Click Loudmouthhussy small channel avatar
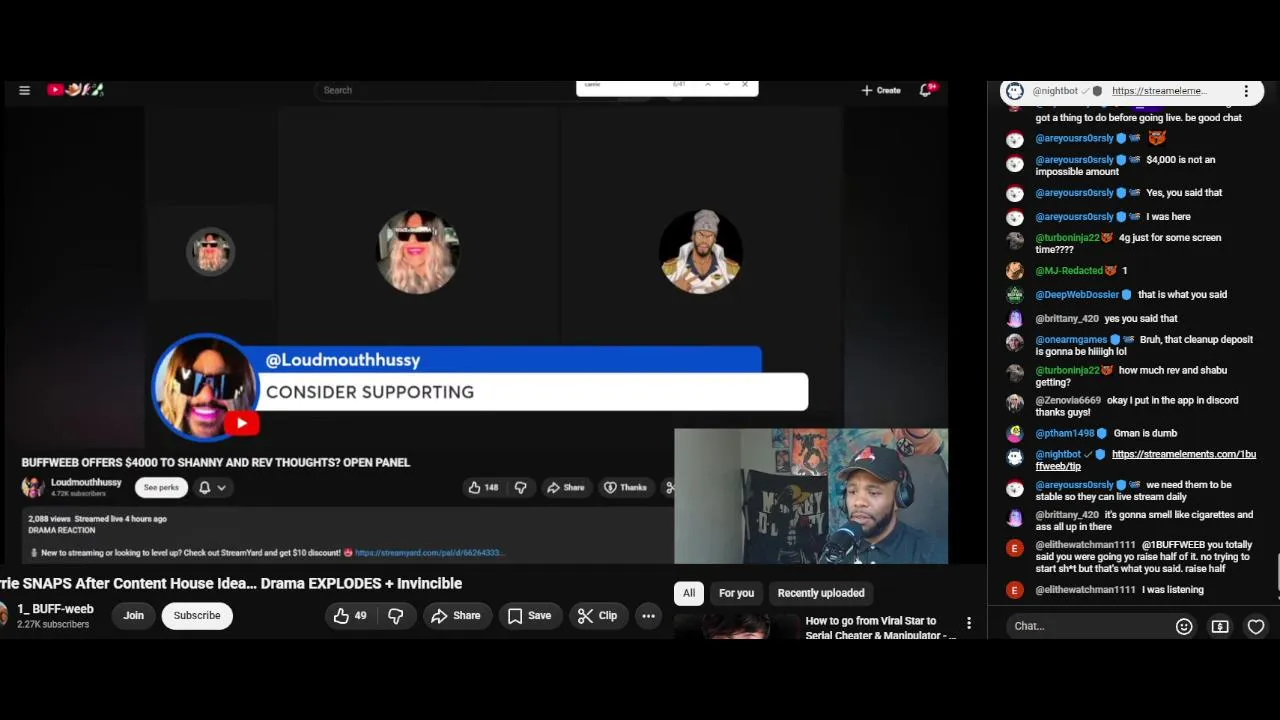This screenshot has width=1280, height=720. (33, 487)
